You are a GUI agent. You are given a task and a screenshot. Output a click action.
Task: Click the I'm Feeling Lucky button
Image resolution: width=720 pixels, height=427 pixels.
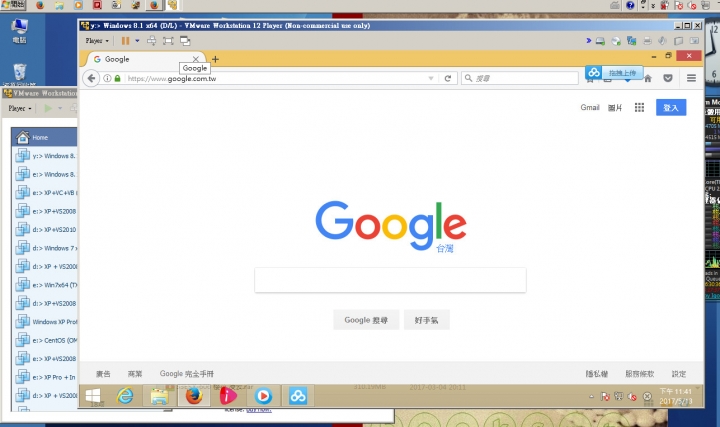(427, 320)
